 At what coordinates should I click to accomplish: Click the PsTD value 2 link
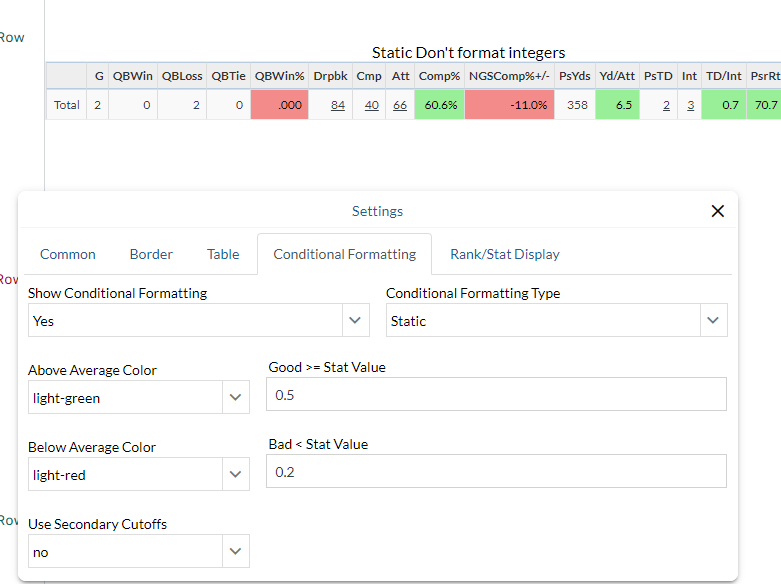pos(666,105)
